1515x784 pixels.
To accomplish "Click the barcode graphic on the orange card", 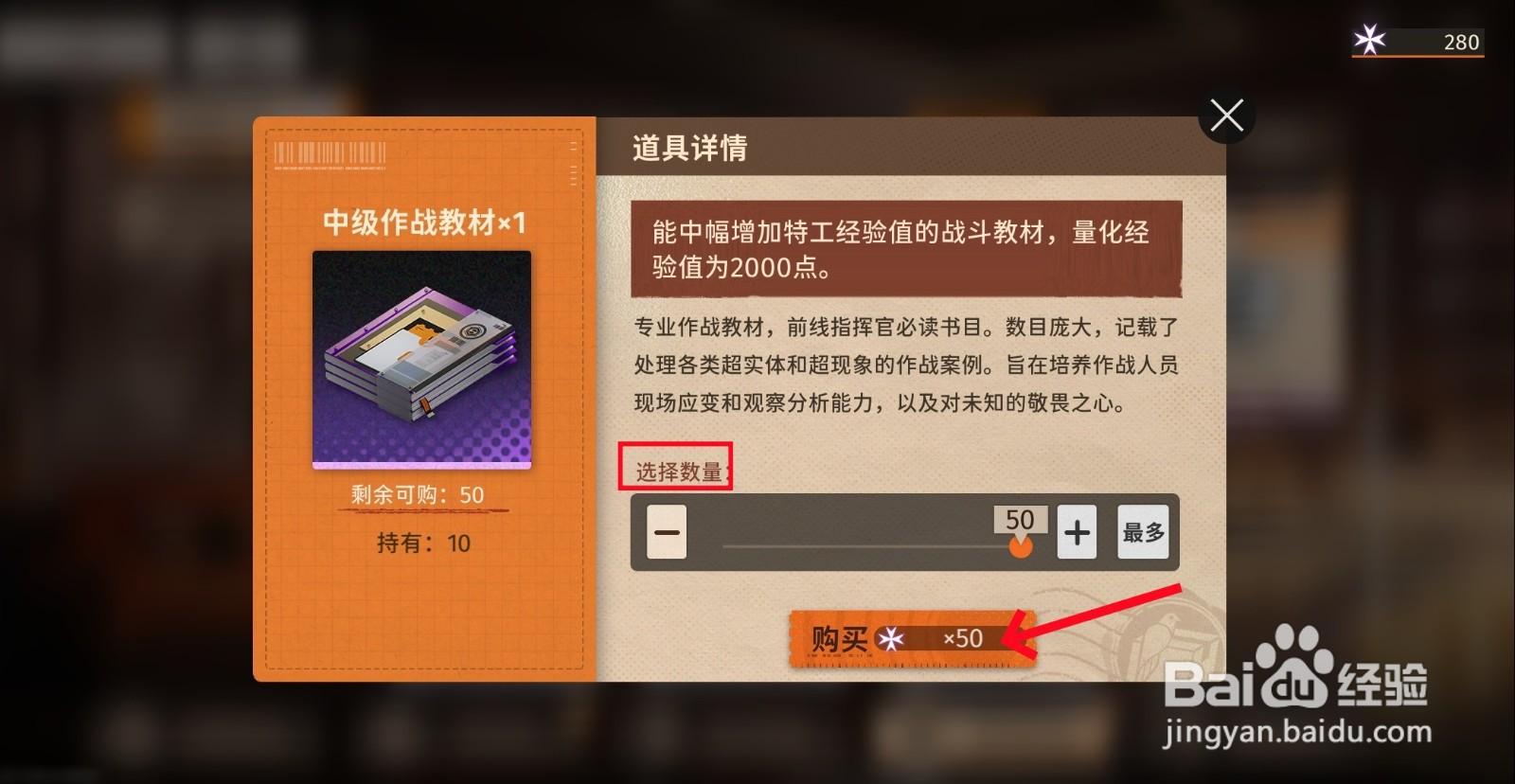I will point(330,154).
